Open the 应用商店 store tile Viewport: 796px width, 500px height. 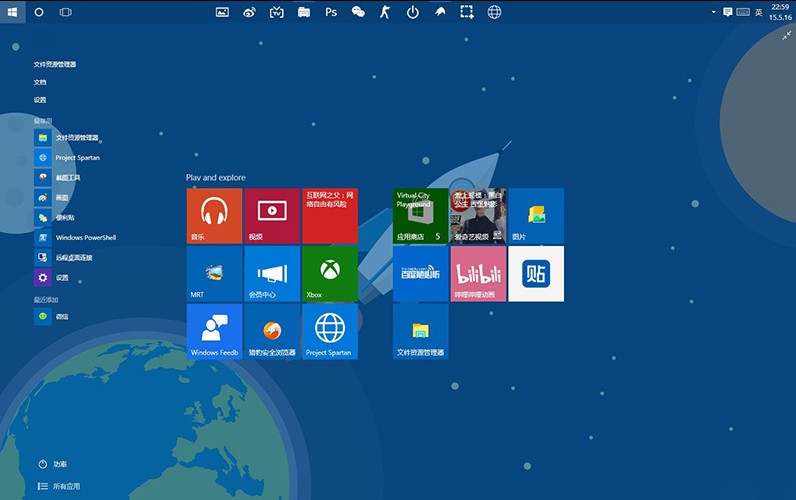[420, 216]
